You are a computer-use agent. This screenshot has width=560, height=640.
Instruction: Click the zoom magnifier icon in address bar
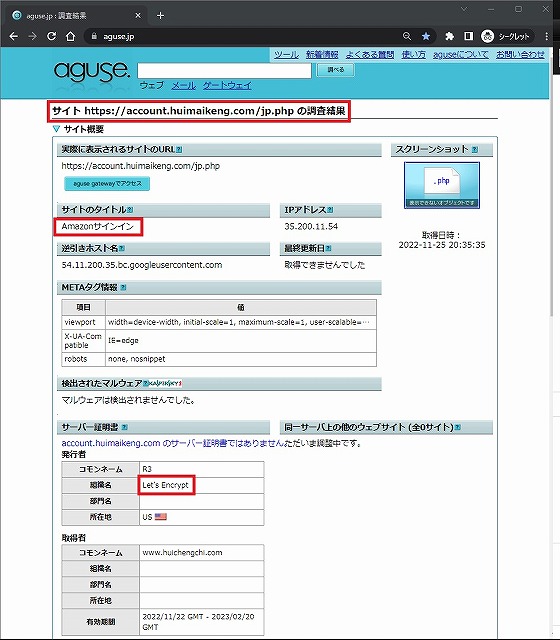[x=407, y=36]
